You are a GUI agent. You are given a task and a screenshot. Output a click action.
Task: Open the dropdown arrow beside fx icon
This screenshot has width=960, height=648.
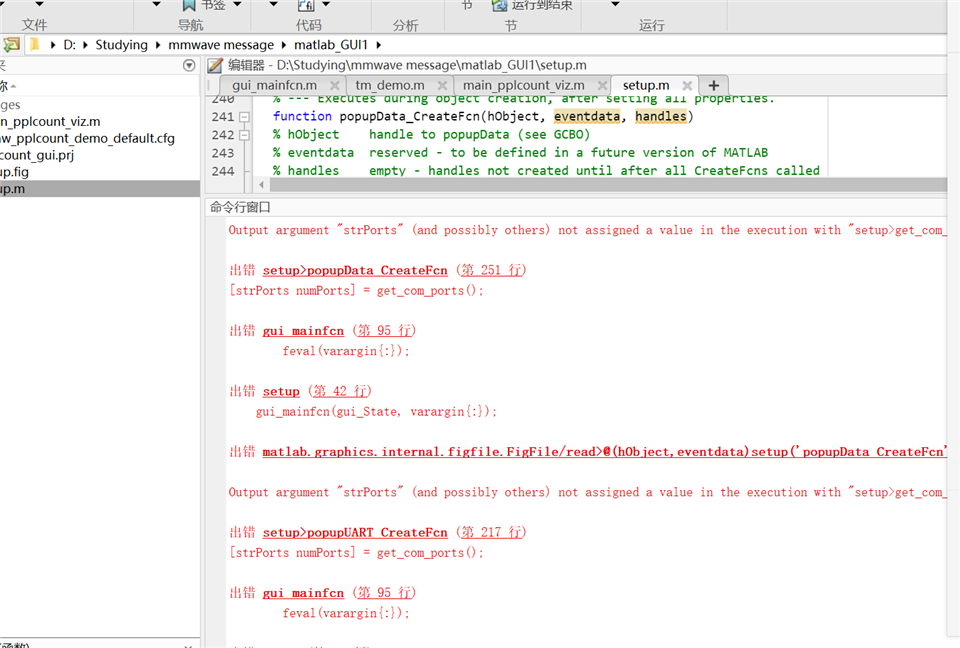point(326,4)
